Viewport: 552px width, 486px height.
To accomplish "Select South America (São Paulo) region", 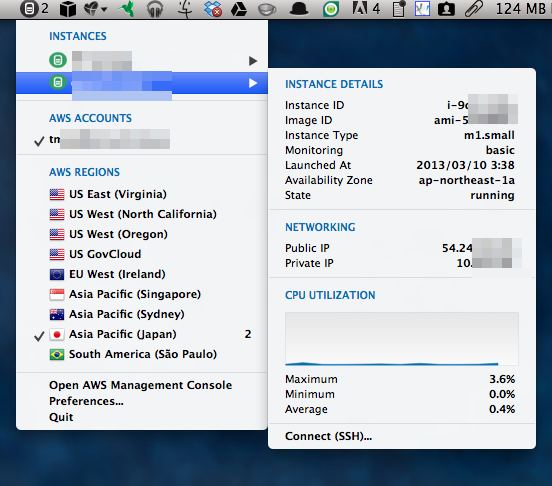I will tap(142, 354).
